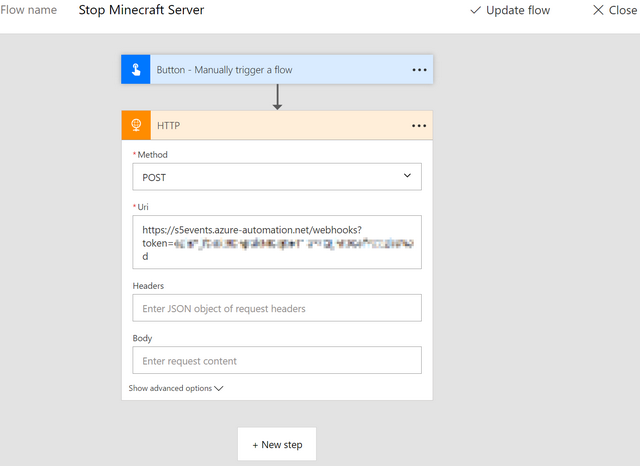The image size is (640, 466).
Task: Select the Button - Manually trigger a flow card
Action: (x=277, y=70)
